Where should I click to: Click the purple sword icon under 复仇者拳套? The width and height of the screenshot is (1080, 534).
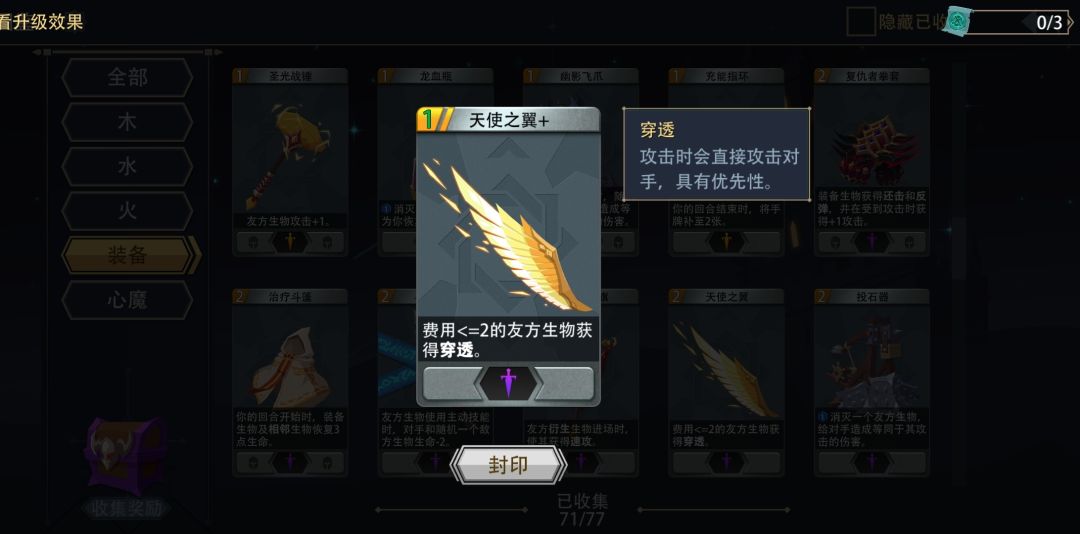(x=871, y=242)
